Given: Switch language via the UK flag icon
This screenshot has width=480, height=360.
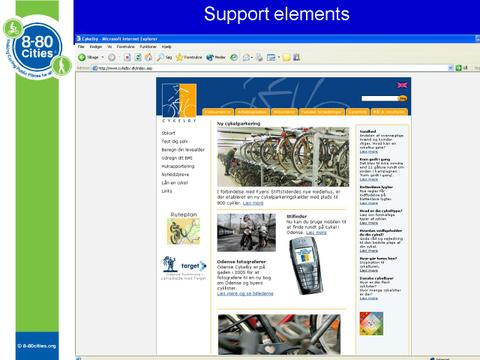Looking at the screenshot, I should 402,85.
